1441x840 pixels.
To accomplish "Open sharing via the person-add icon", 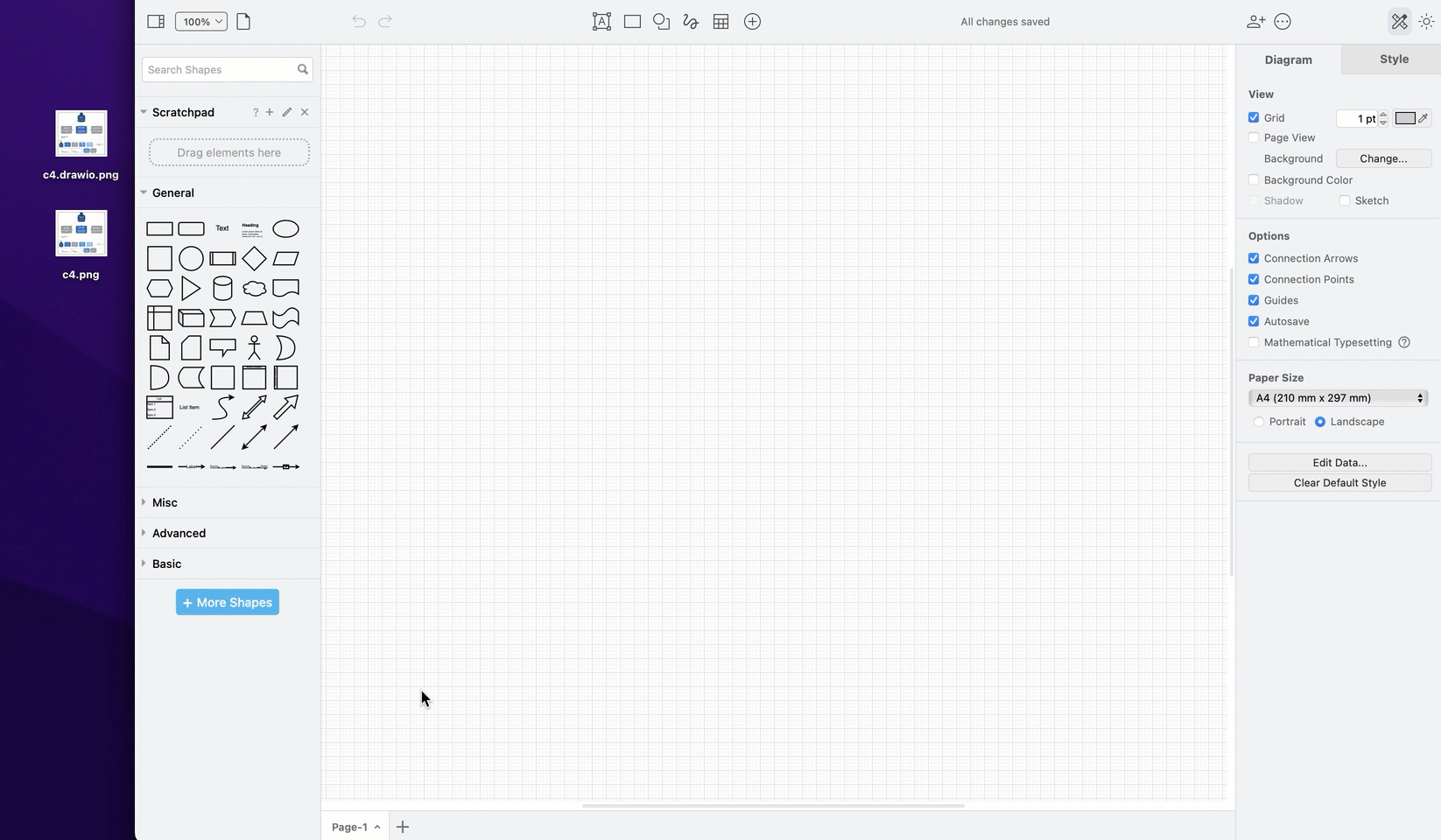I will click(1255, 21).
